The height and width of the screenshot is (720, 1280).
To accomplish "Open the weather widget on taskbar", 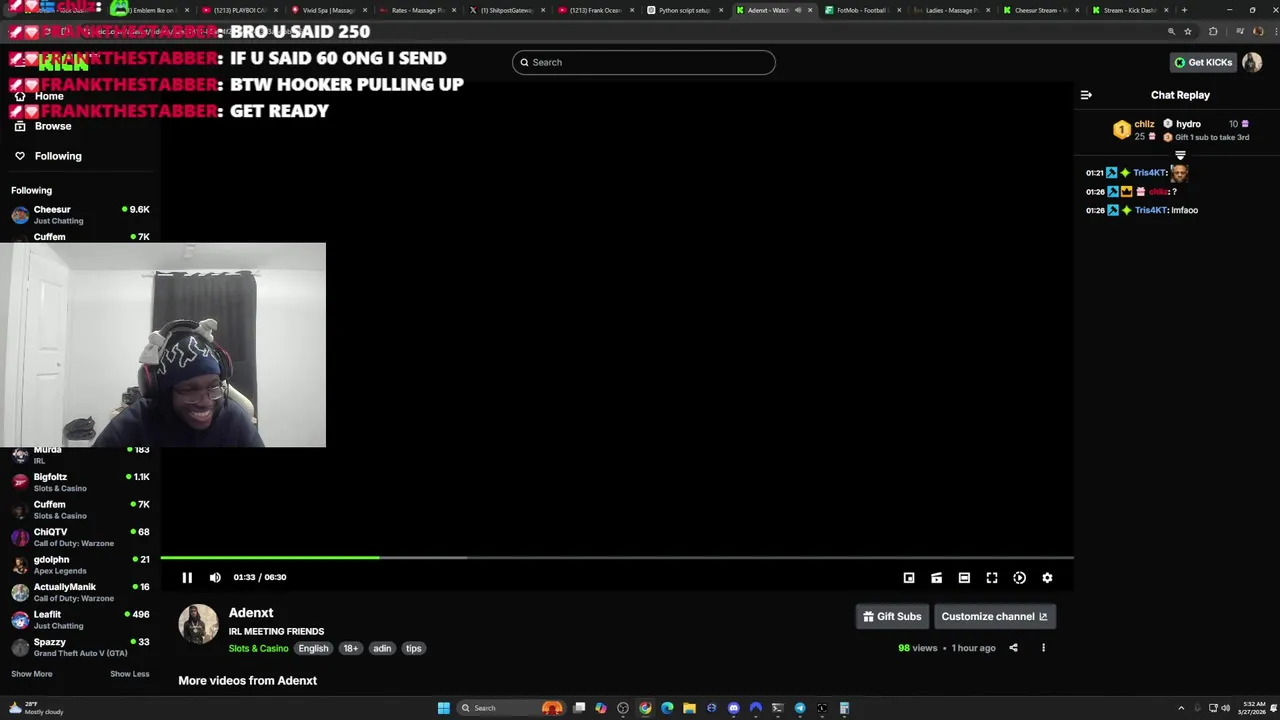I will pos(36,708).
